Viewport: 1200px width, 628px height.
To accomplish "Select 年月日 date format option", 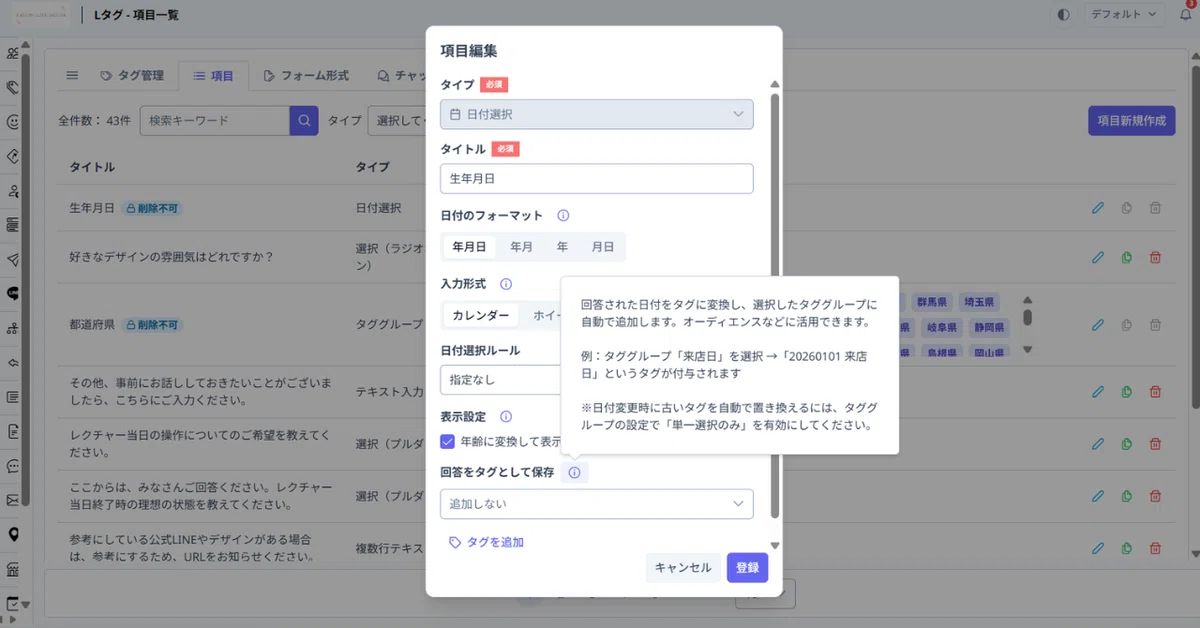I will (469, 246).
